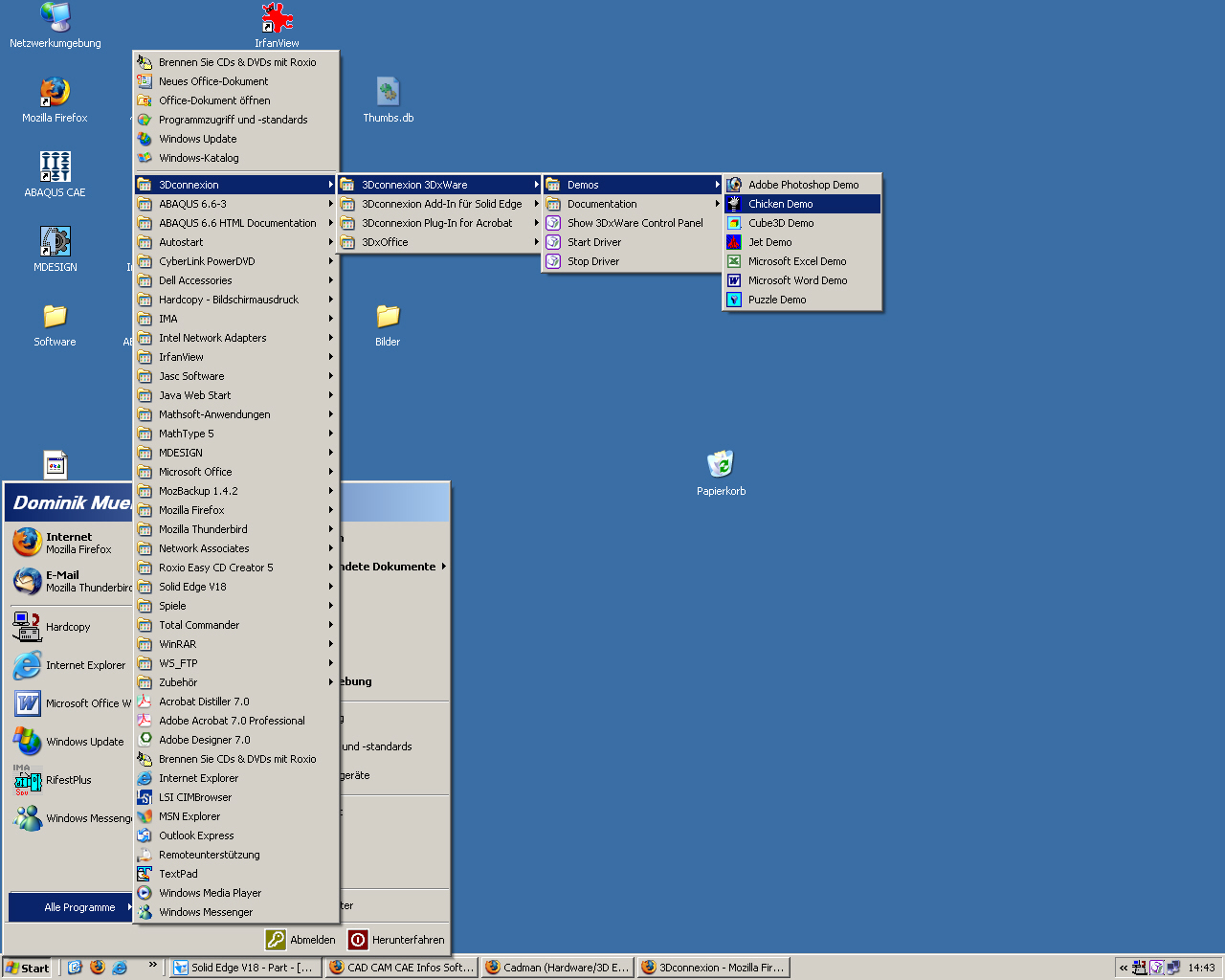Expand the Autostart program group
This screenshot has height=980, width=1225.
tap(235, 242)
